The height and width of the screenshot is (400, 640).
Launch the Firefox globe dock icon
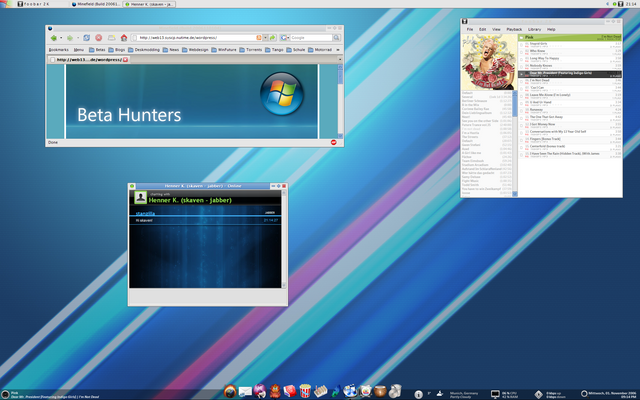pyautogui.click(x=230, y=391)
